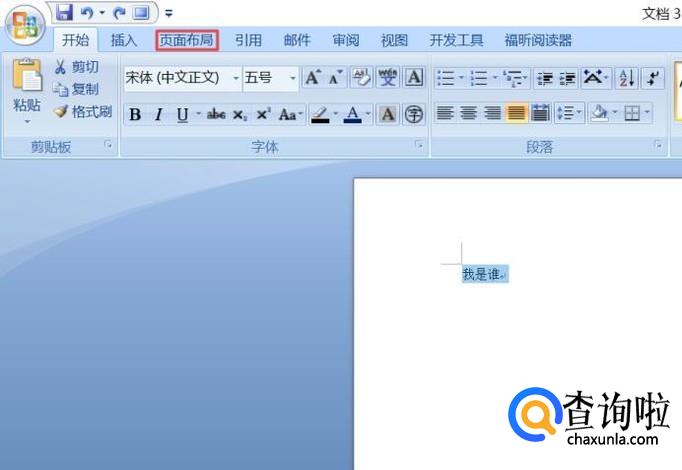Open font color dropdown arrow
682x470 pixels.
(x=368, y=114)
